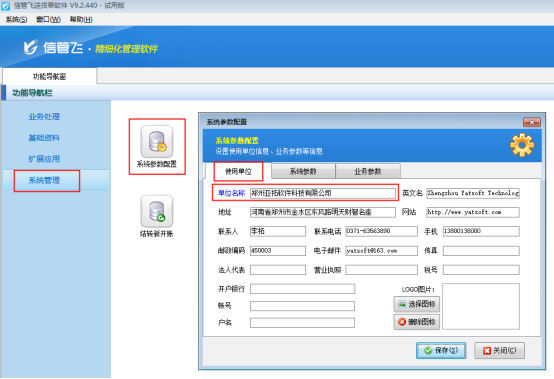Select 基础资料 in the navigation sidebar
This screenshot has height=379, width=554.
(x=44, y=138)
